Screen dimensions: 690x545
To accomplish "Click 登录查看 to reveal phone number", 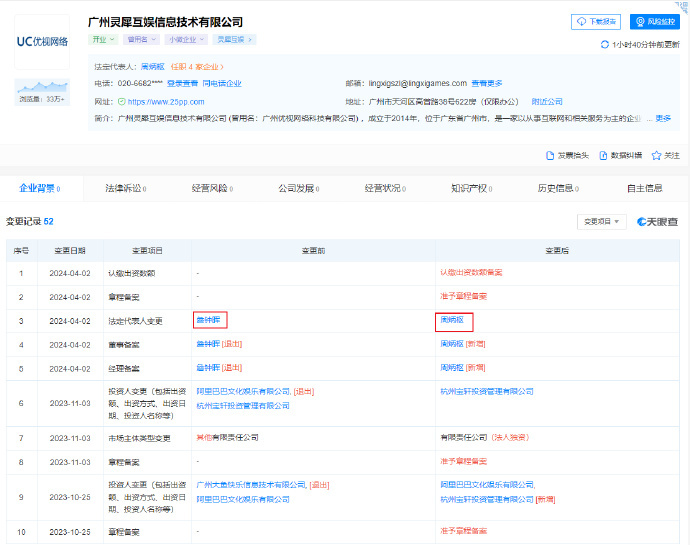I will [x=182, y=83].
